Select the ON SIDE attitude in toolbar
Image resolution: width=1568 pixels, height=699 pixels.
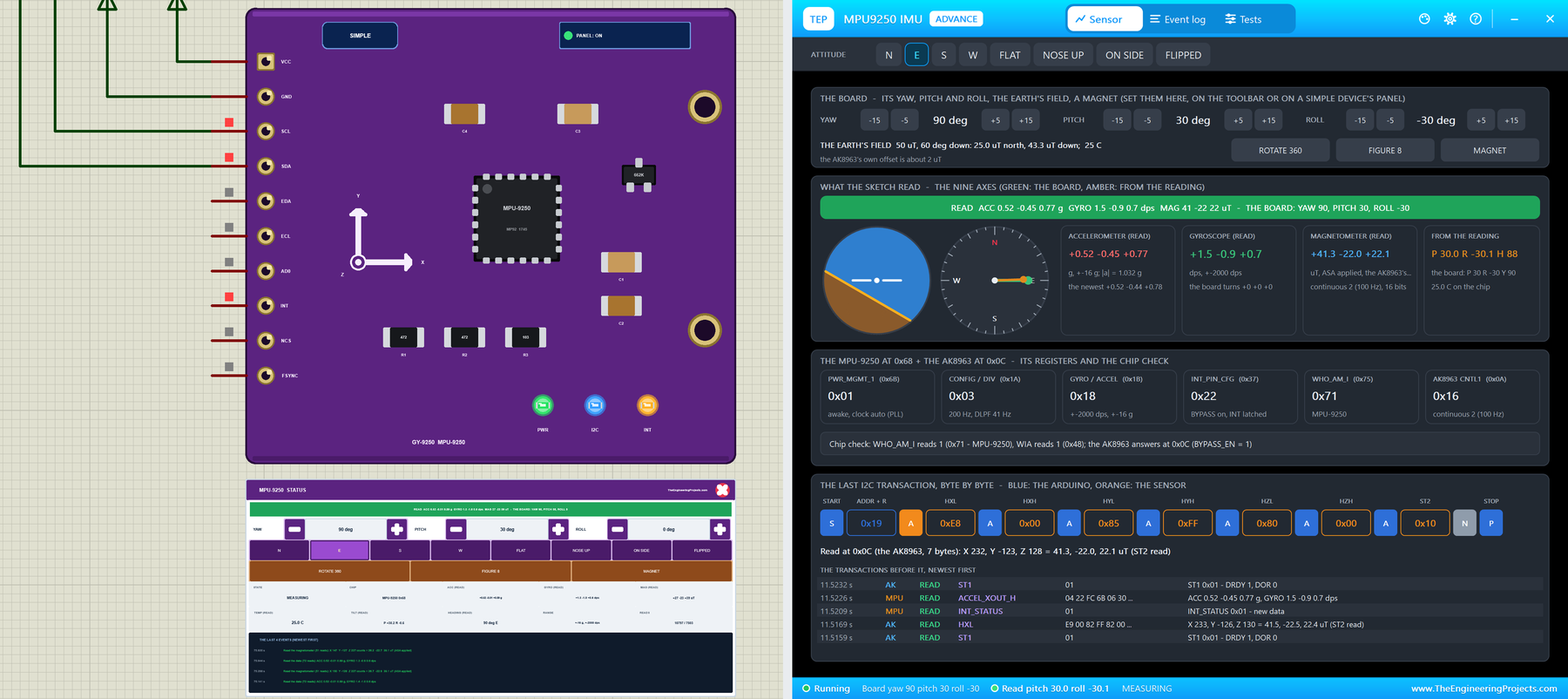pyautogui.click(x=1125, y=55)
